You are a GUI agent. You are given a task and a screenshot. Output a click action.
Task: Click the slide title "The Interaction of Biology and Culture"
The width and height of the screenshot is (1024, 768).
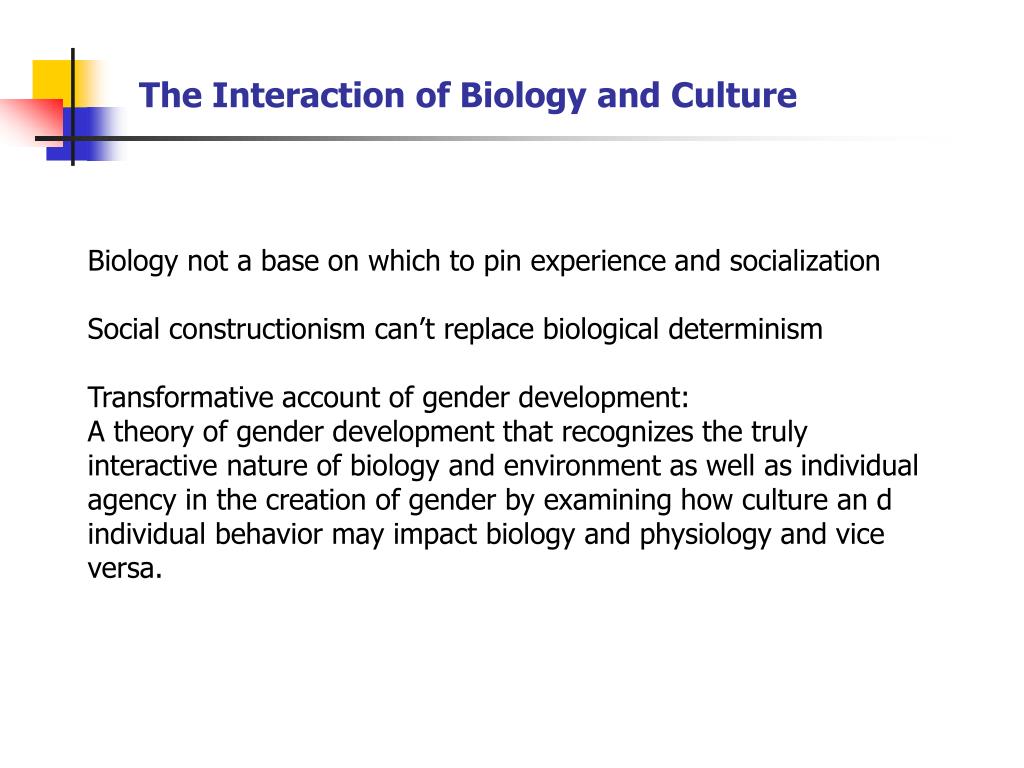click(468, 96)
